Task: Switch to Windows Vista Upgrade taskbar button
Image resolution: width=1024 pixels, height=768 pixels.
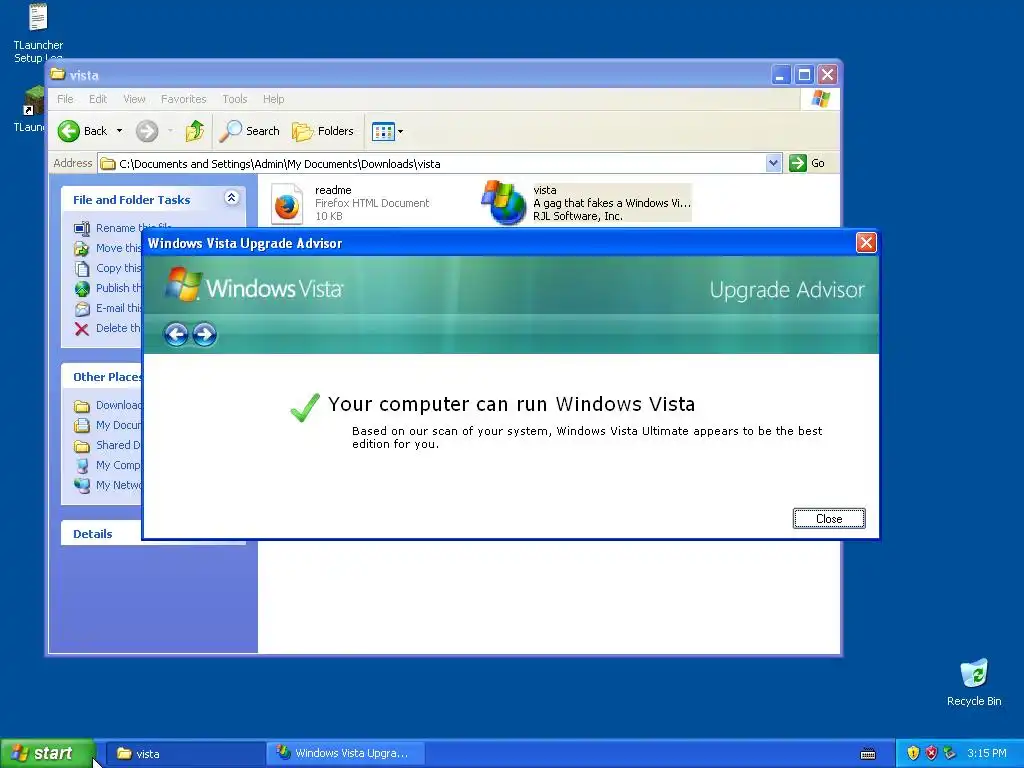Action: (346, 754)
